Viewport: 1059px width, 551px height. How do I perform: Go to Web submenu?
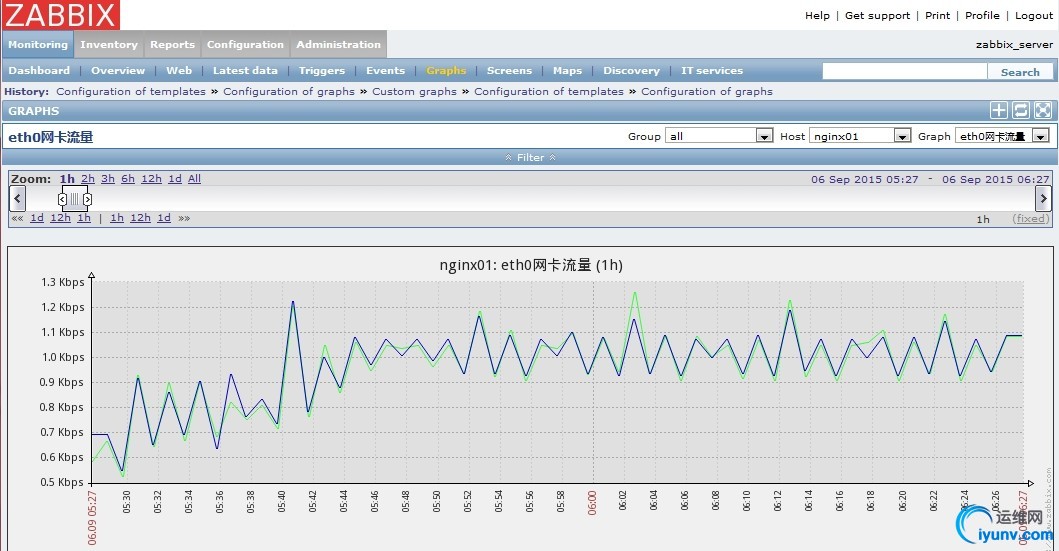pos(179,70)
